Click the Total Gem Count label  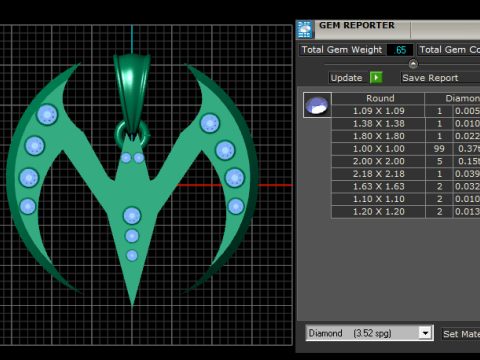[x=449, y=50]
